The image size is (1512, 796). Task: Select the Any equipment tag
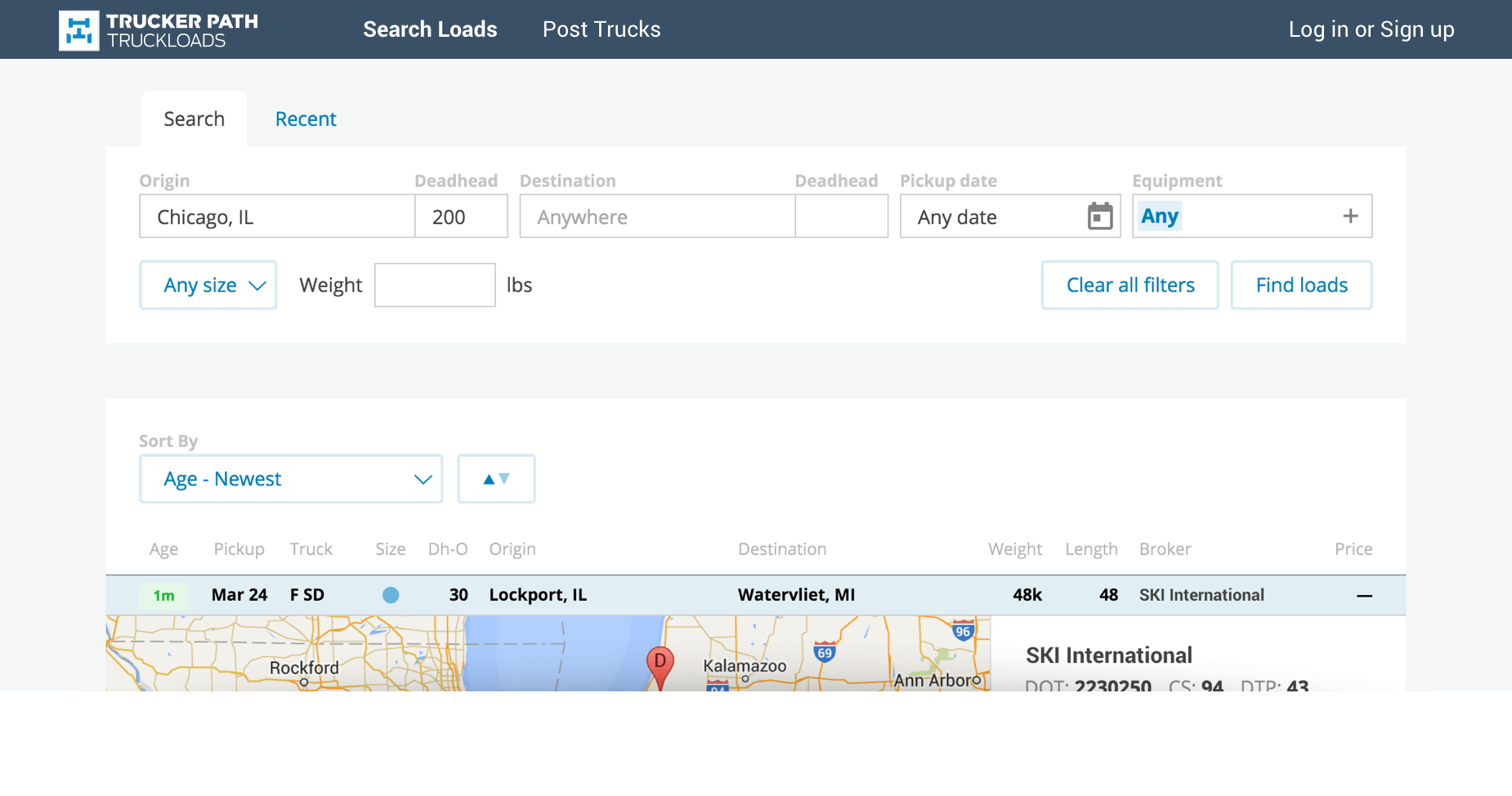click(x=1159, y=217)
